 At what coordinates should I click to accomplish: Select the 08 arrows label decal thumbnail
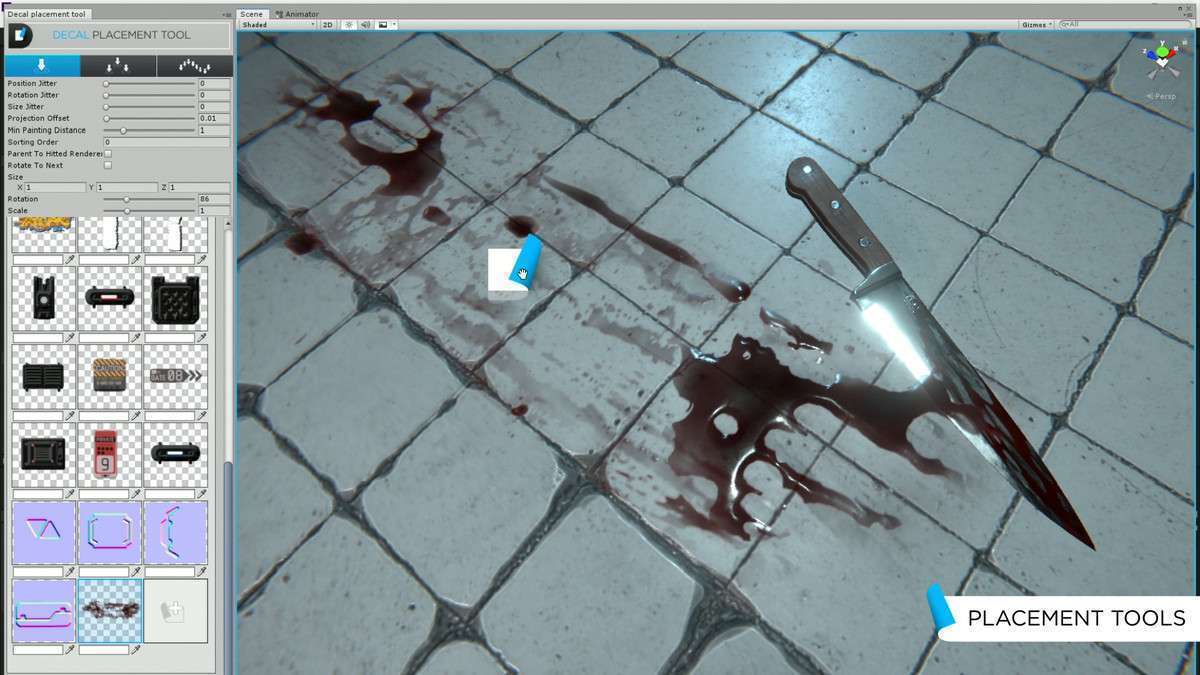coord(175,377)
